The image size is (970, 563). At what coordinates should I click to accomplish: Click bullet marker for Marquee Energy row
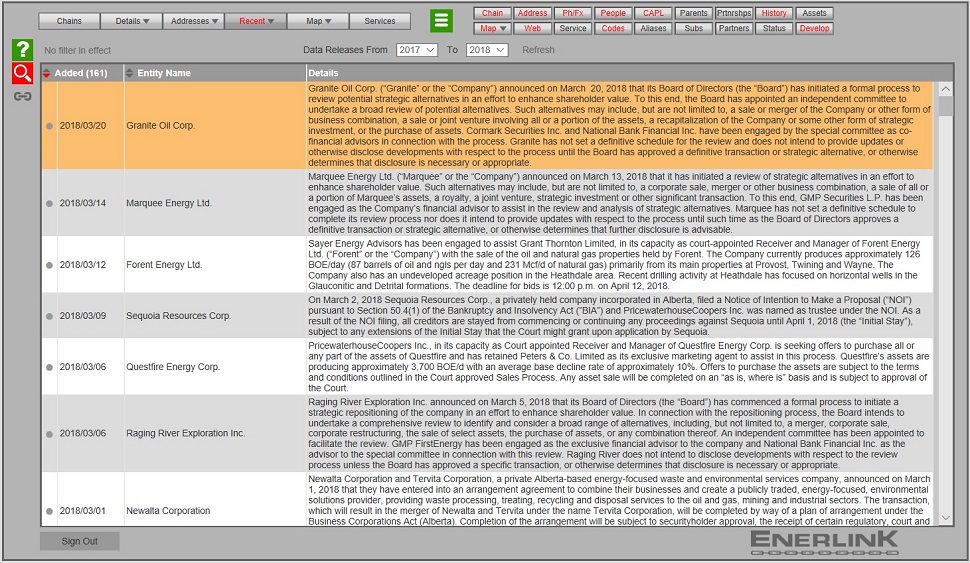tap(49, 204)
